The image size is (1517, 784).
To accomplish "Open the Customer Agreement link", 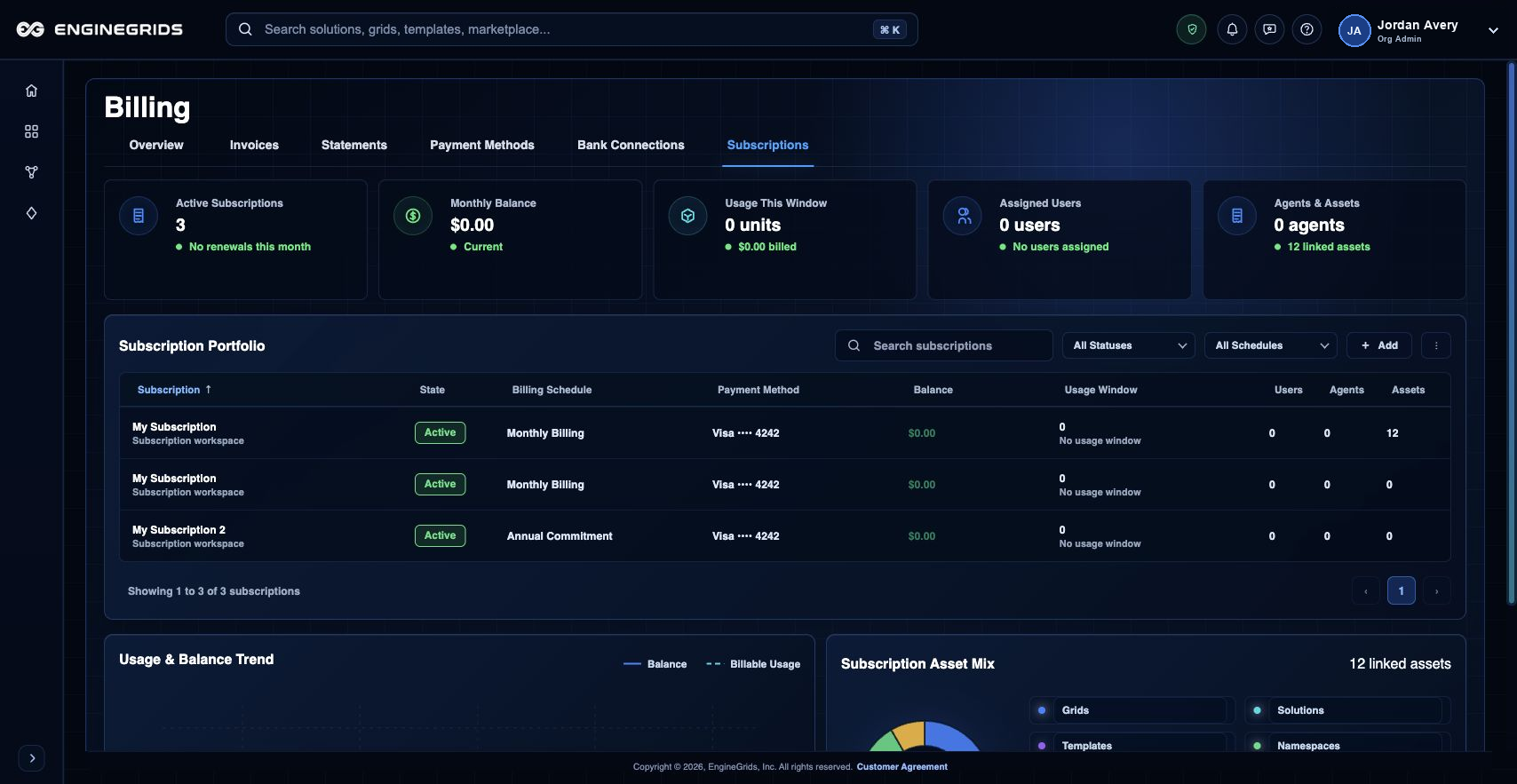I will [x=901, y=767].
